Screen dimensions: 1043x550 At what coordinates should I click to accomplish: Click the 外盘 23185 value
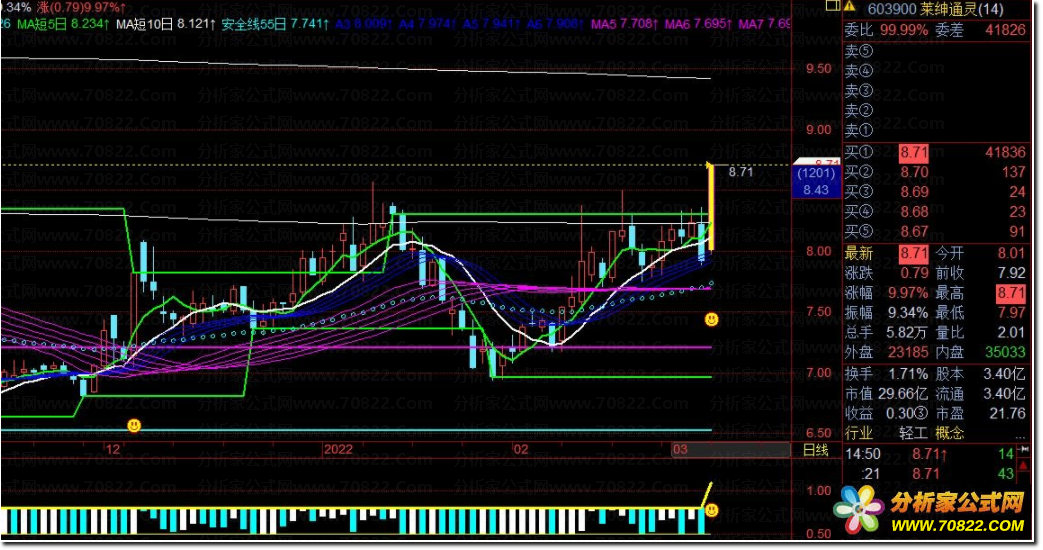tap(907, 352)
